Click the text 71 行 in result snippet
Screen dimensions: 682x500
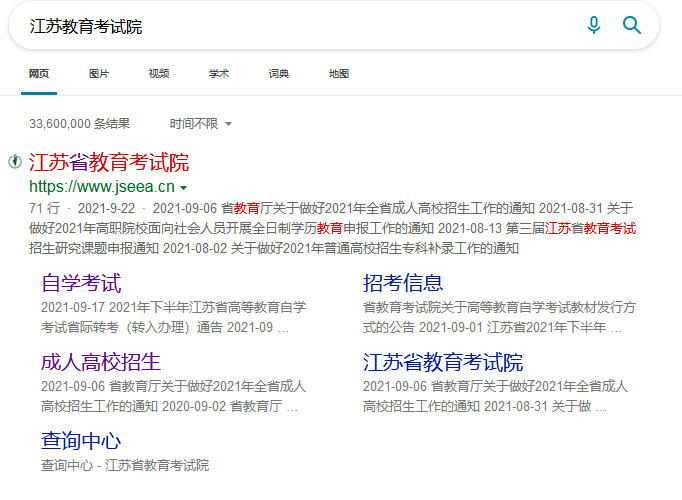[44, 208]
